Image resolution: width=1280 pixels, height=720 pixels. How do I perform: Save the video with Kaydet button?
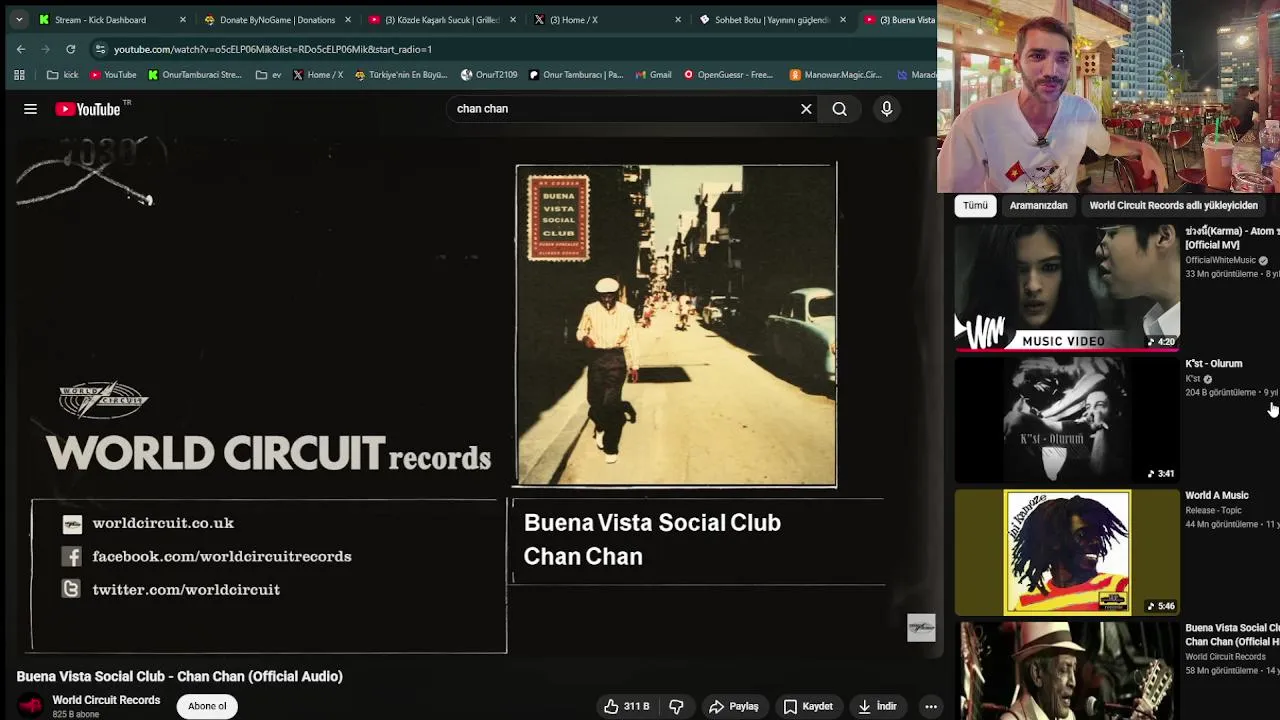click(x=808, y=706)
